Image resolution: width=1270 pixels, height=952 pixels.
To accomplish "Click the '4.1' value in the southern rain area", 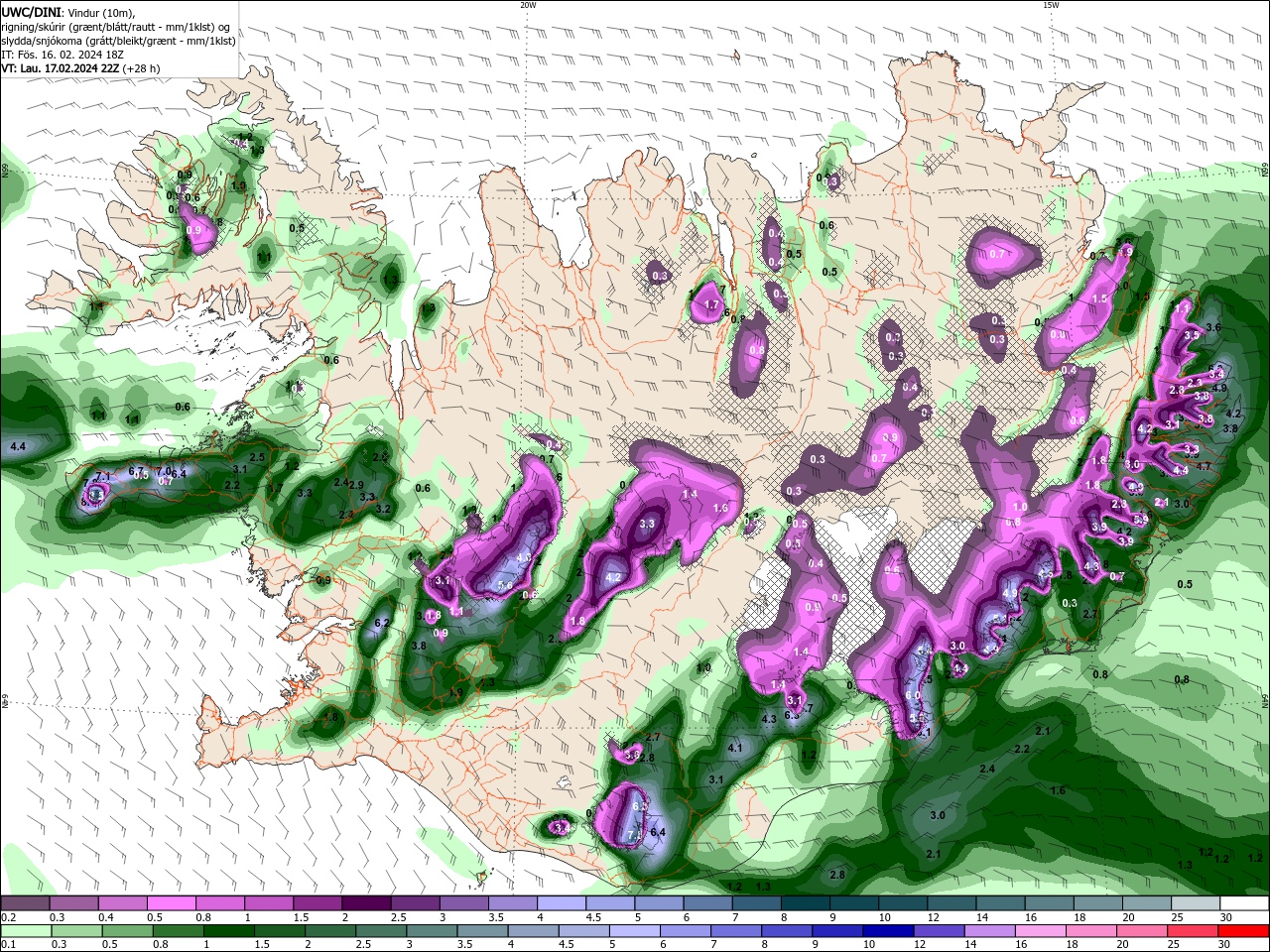I will point(735,748).
